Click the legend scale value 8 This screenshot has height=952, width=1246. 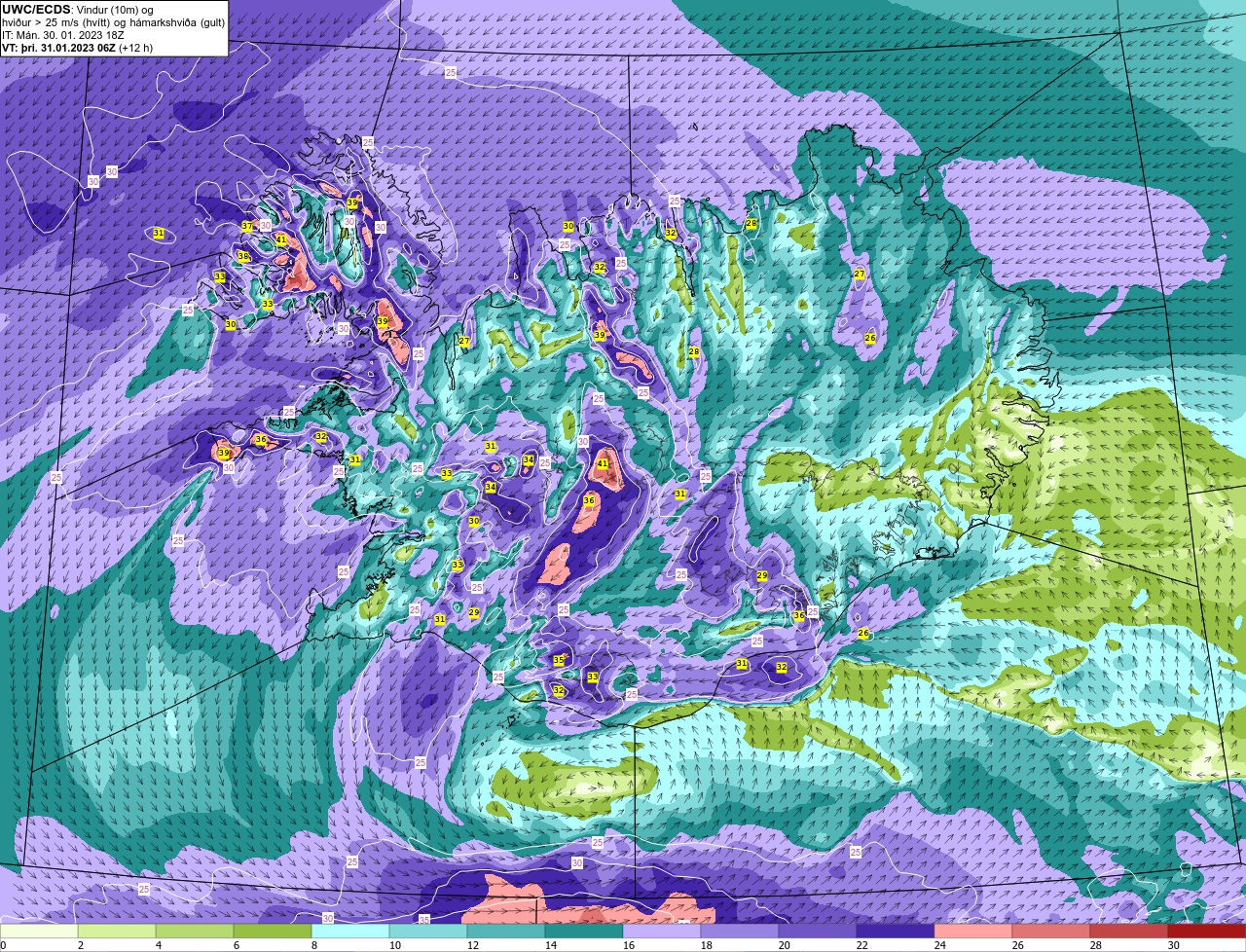(x=313, y=945)
